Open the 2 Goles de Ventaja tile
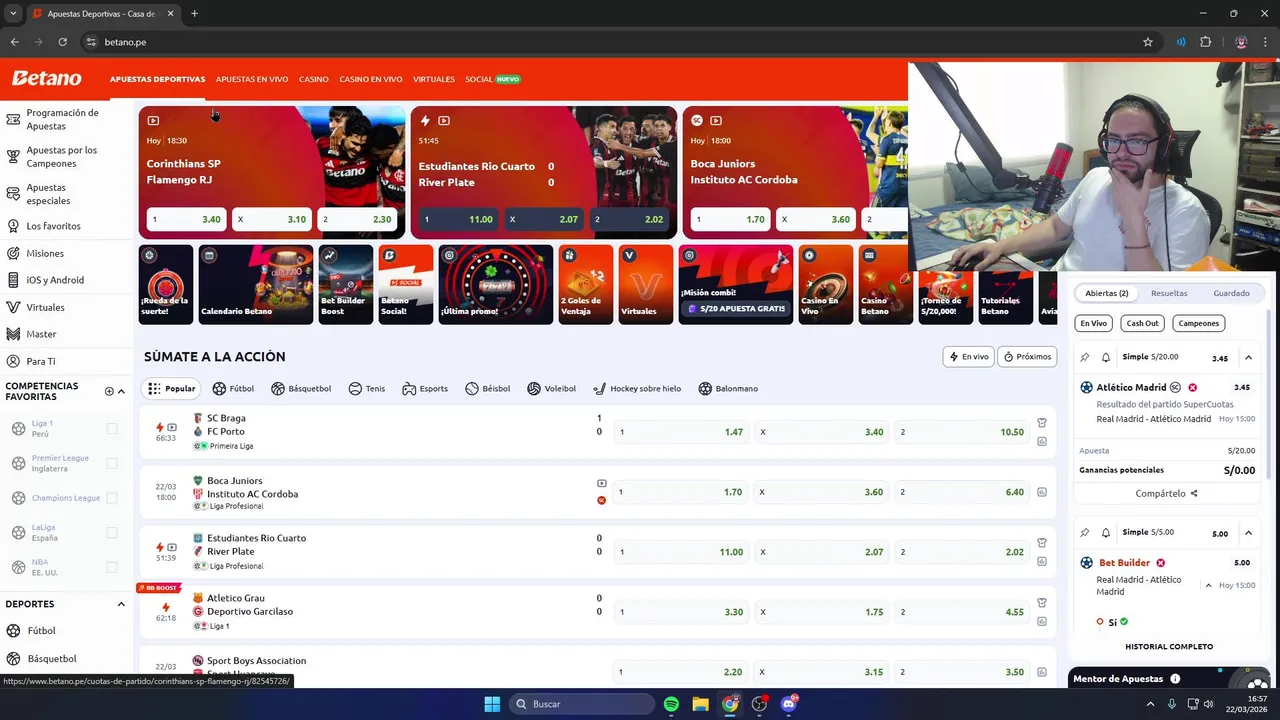Viewport: 1280px width, 720px height. click(x=586, y=284)
